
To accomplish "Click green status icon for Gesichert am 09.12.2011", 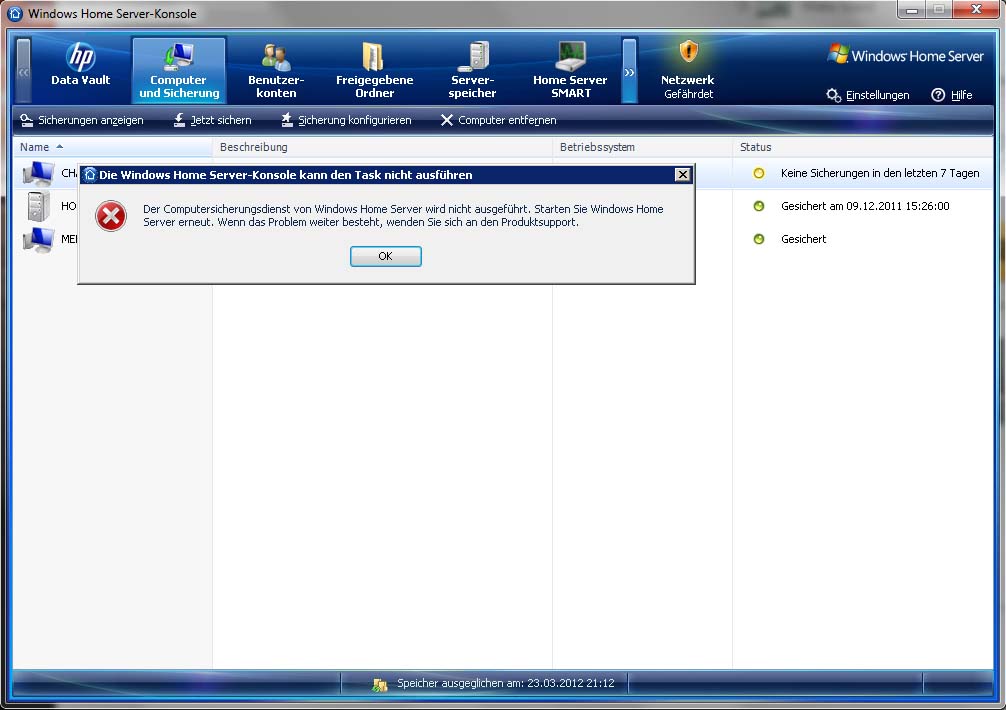I will 759,206.
